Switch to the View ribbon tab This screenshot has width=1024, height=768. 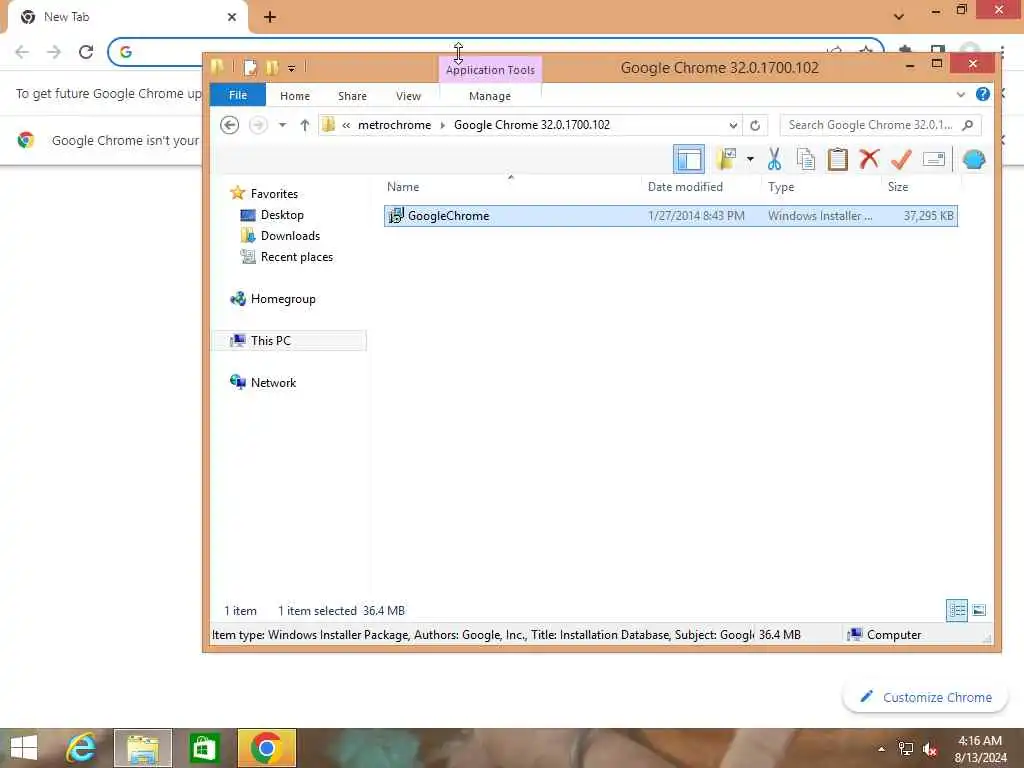408,96
